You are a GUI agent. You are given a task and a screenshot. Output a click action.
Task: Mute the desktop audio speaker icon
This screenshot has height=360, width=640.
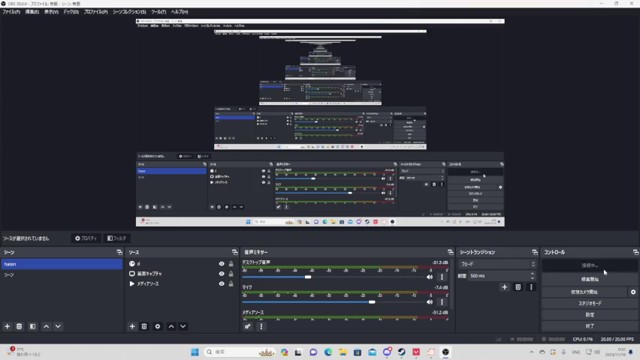point(429,277)
